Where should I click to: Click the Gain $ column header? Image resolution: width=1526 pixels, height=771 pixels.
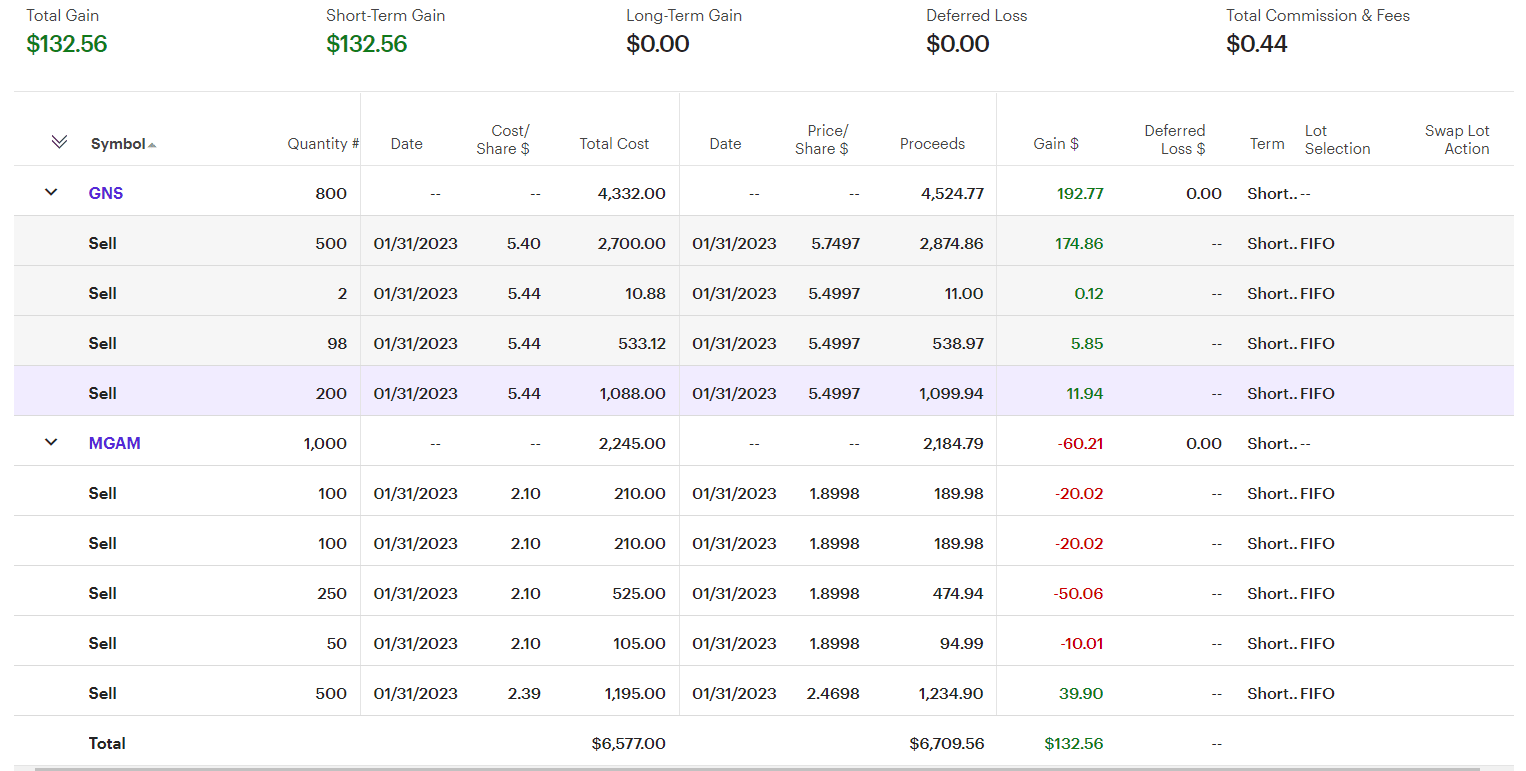pyautogui.click(x=1055, y=144)
